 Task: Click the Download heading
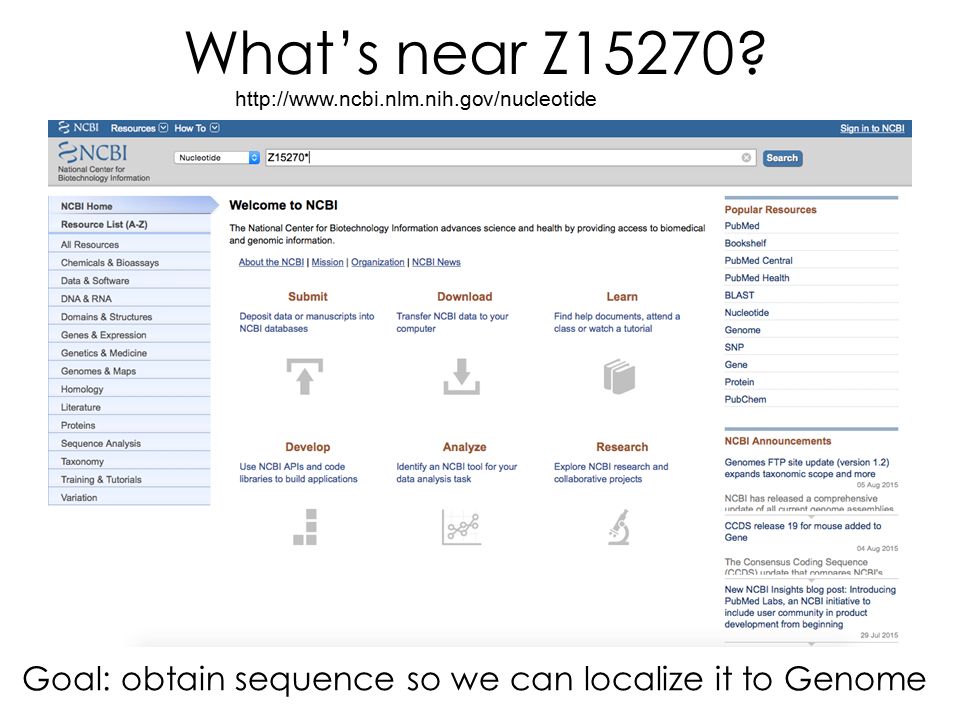click(x=465, y=296)
